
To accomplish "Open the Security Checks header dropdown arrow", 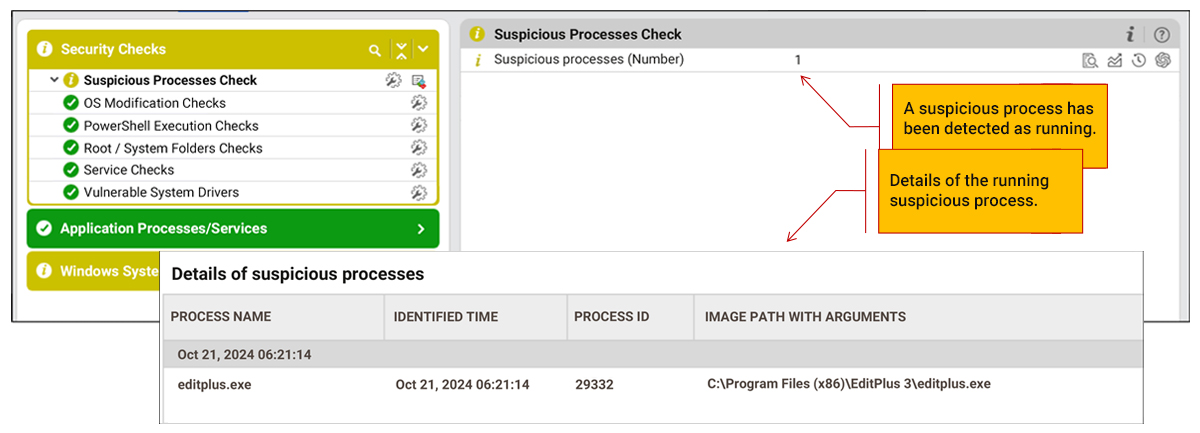I will (x=423, y=49).
